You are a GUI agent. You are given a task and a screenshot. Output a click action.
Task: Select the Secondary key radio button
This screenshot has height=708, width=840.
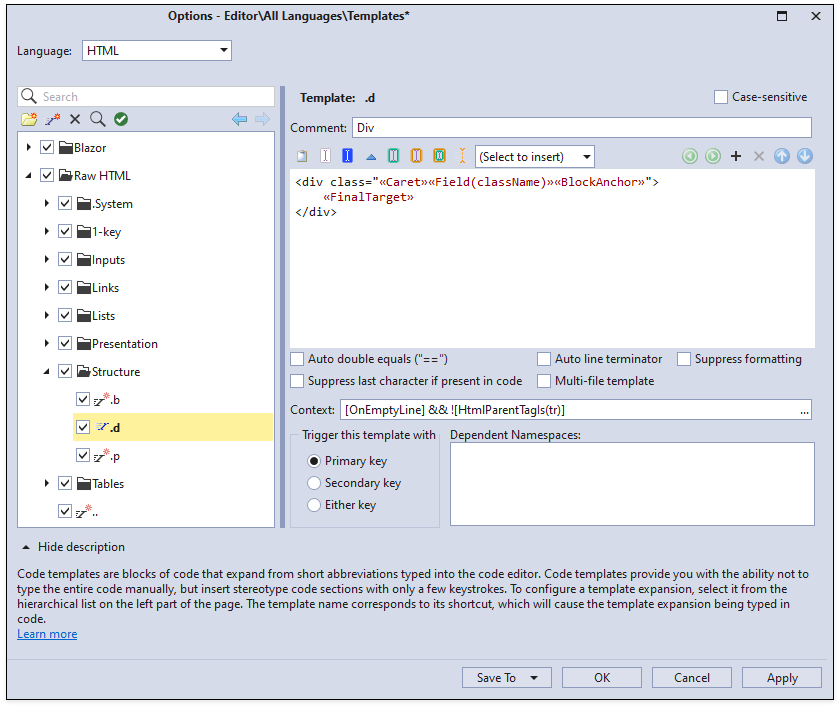point(314,483)
